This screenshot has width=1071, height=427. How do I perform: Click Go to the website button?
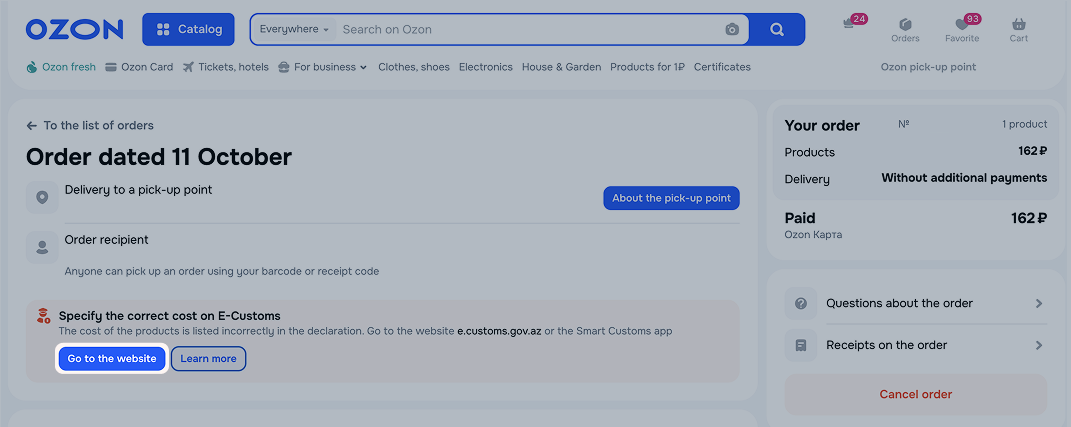112,359
